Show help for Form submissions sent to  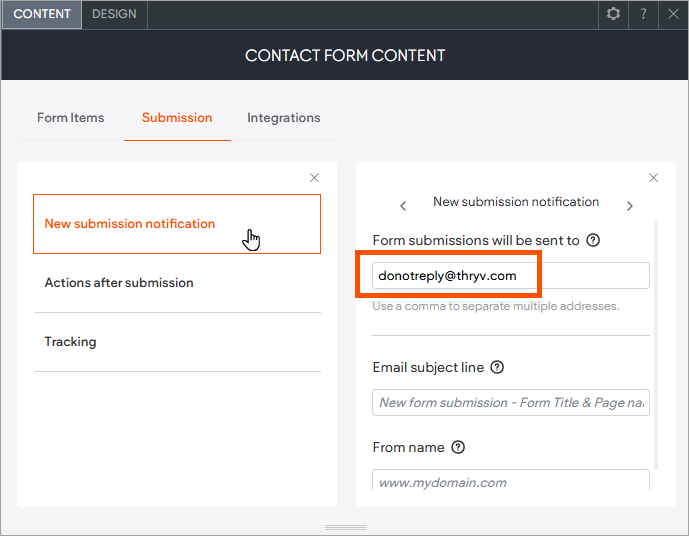[x=593, y=240]
